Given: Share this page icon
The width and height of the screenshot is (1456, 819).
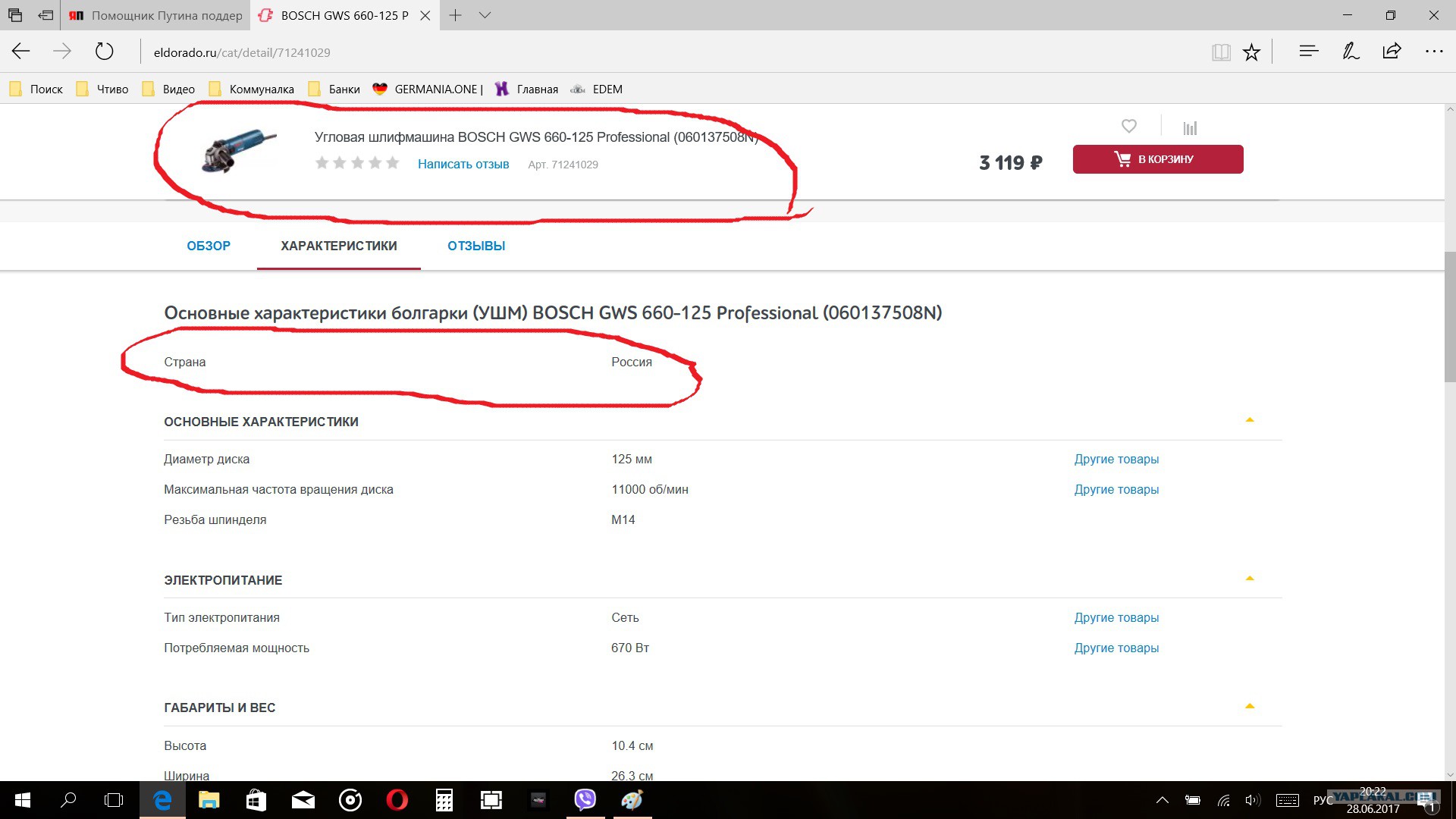Looking at the screenshot, I should coord(1392,52).
